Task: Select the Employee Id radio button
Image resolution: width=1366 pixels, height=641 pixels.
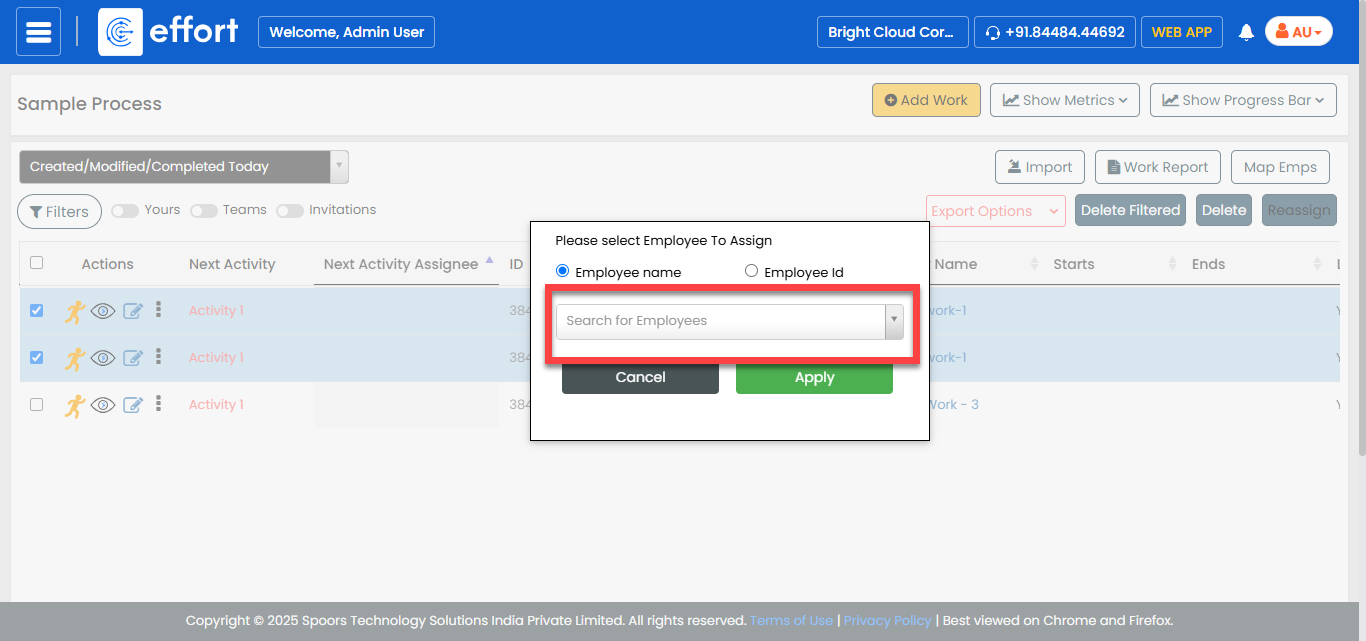Action: coord(752,272)
